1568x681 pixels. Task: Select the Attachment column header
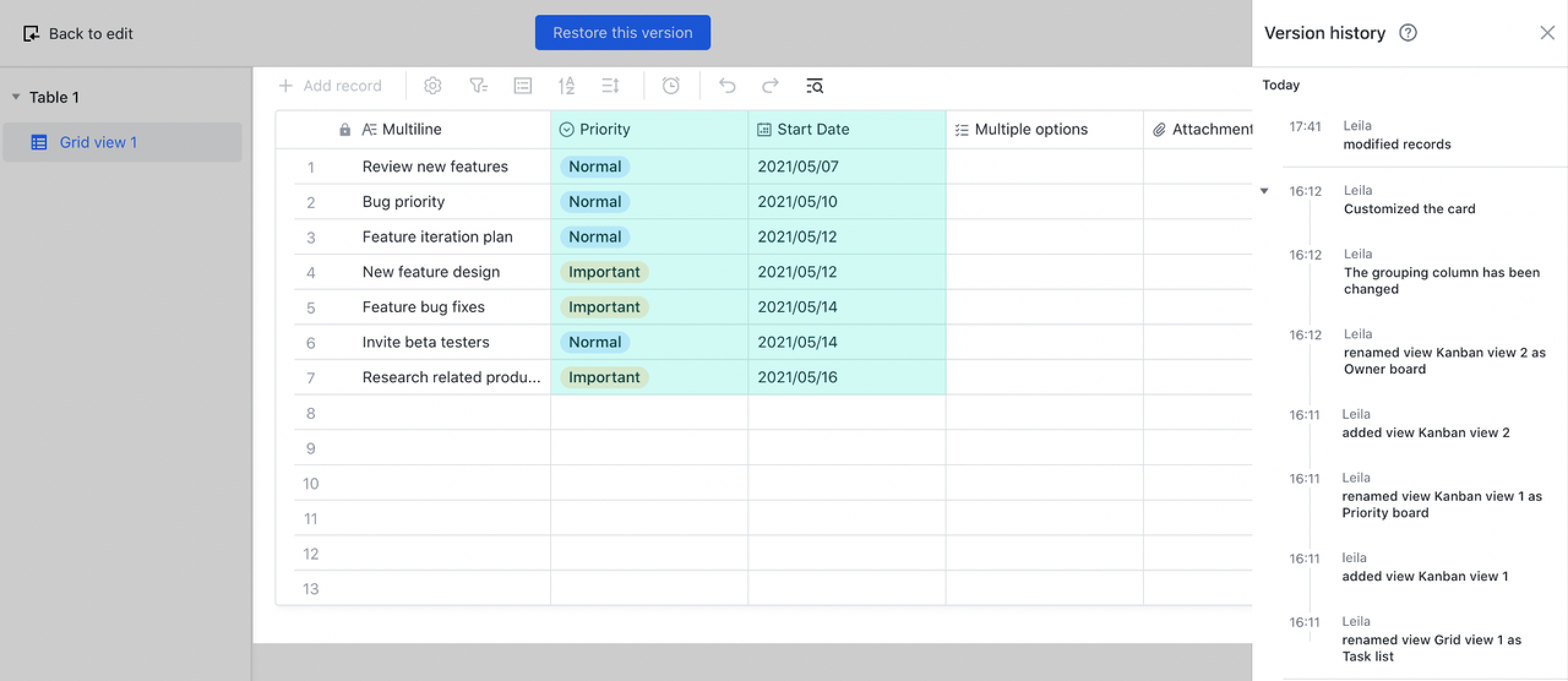click(1198, 130)
